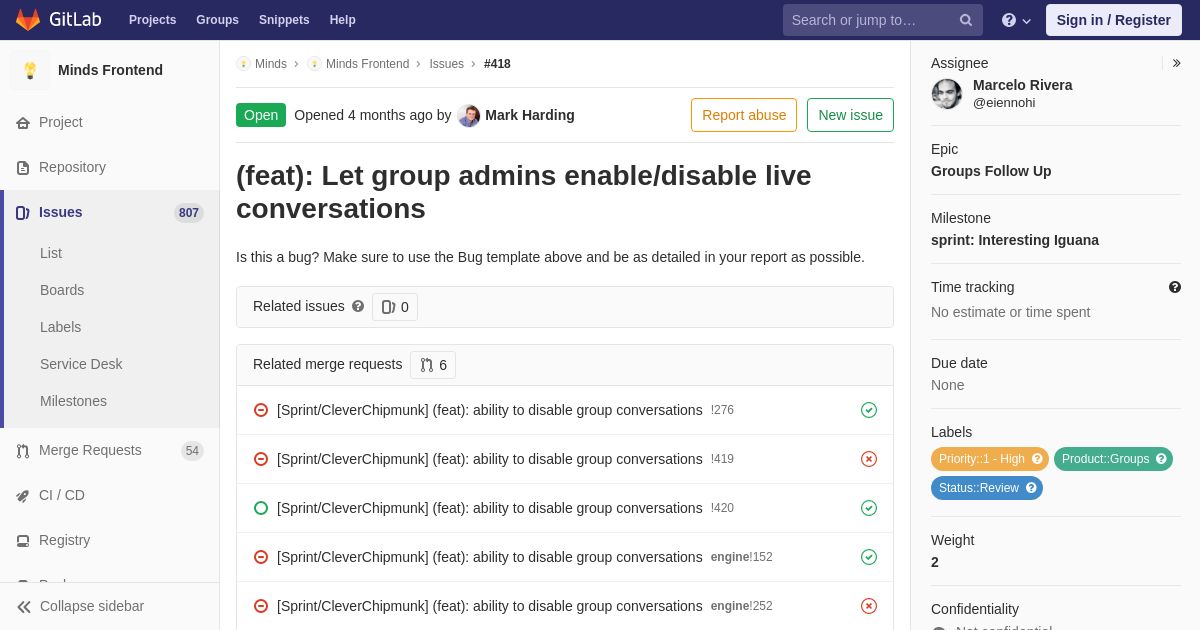The width and height of the screenshot is (1200, 630).
Task: Click the Project home icon
Action: coord(23,122)
